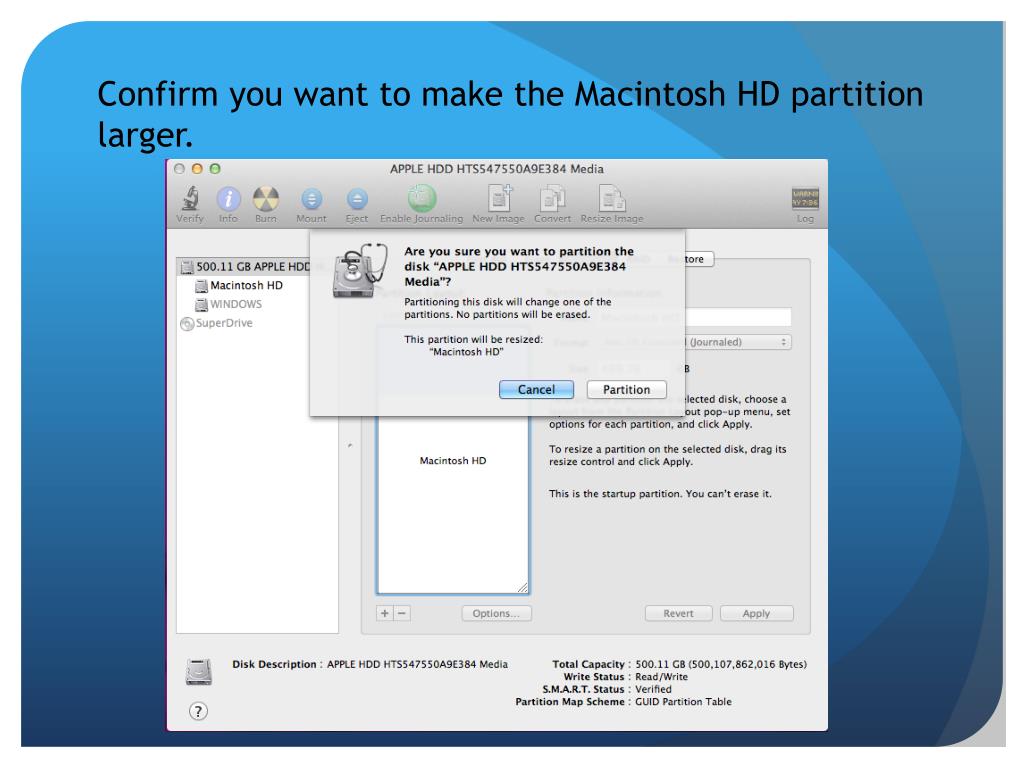
Task: Open the Info toolbar icon
Action: pyautogui.click(x=228, y=199)
